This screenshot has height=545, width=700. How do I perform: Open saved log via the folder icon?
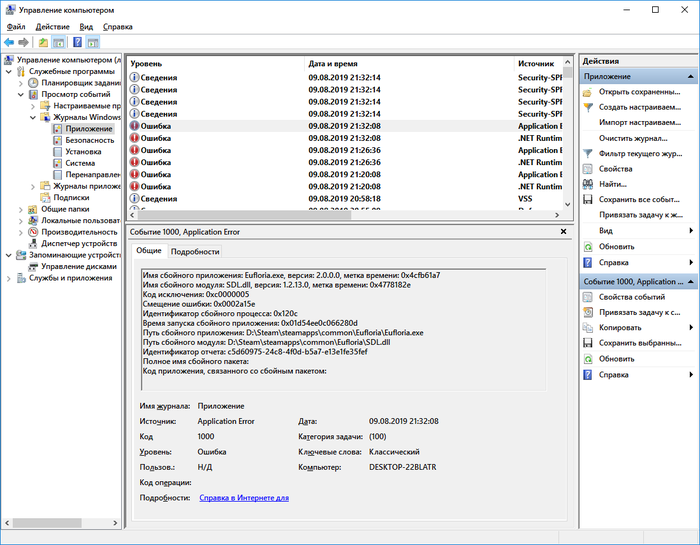pyautogui.click(x=587, y=92)
